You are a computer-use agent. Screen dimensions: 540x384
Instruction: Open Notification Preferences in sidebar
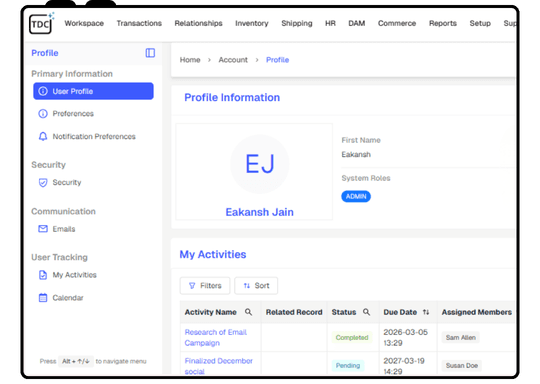94,136
